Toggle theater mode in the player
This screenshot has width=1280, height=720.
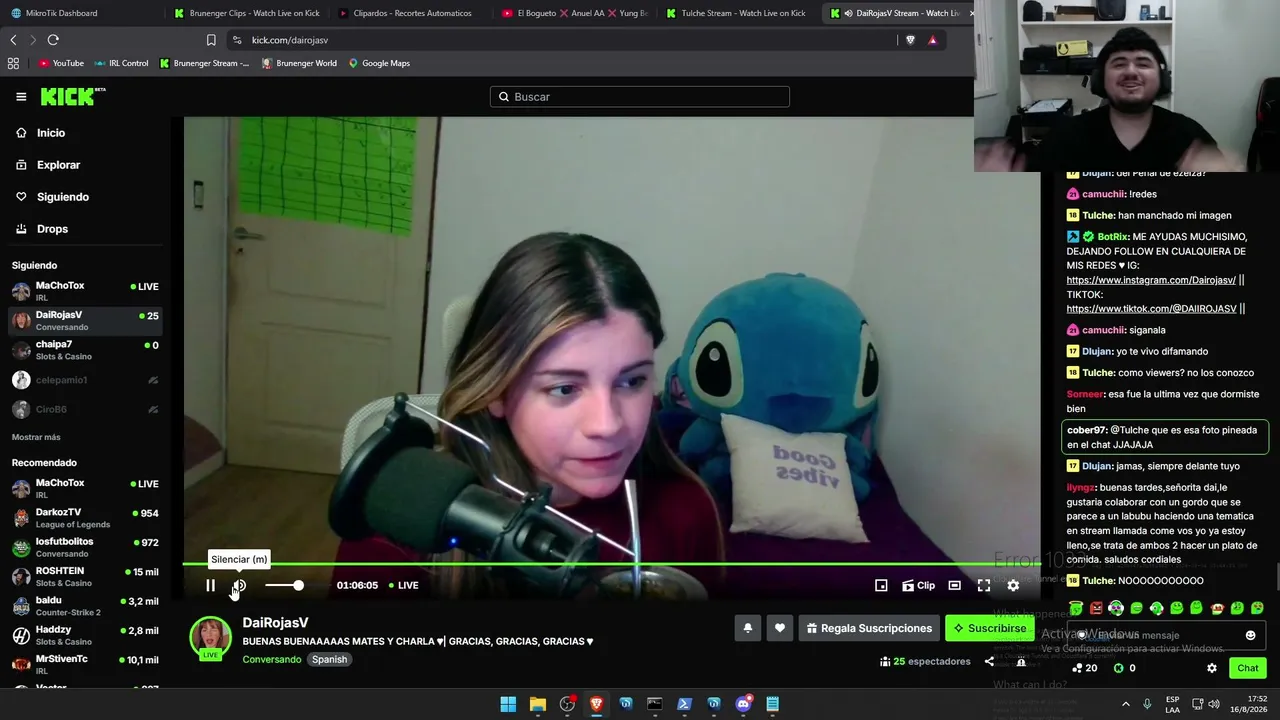(954, 585)
